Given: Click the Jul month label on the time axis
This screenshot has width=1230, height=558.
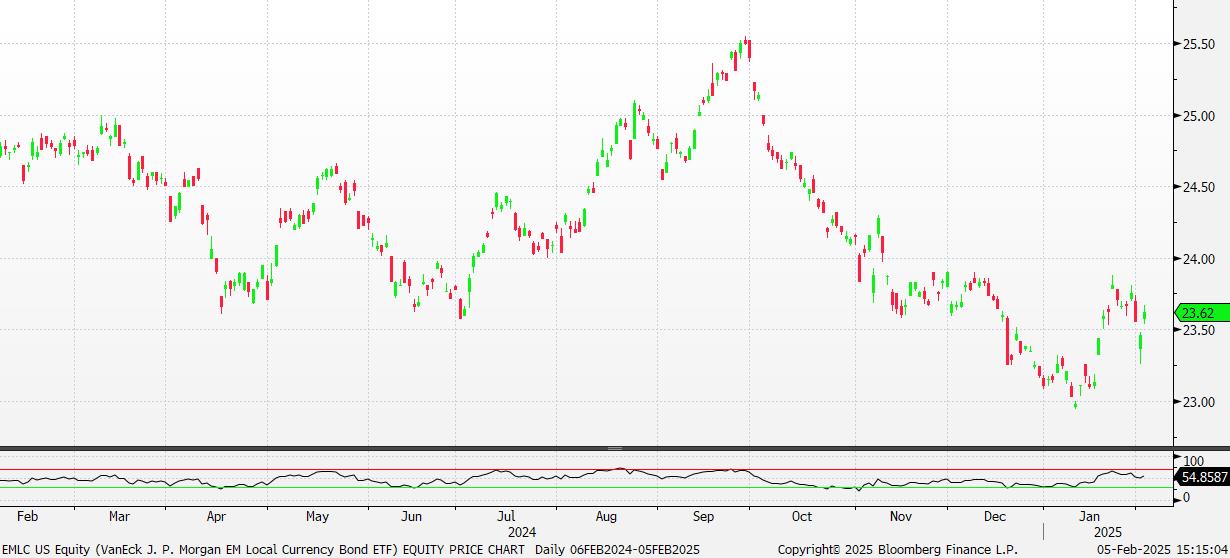Looking at the screenshot, I should pyautogui.click(x=506, y=517).
